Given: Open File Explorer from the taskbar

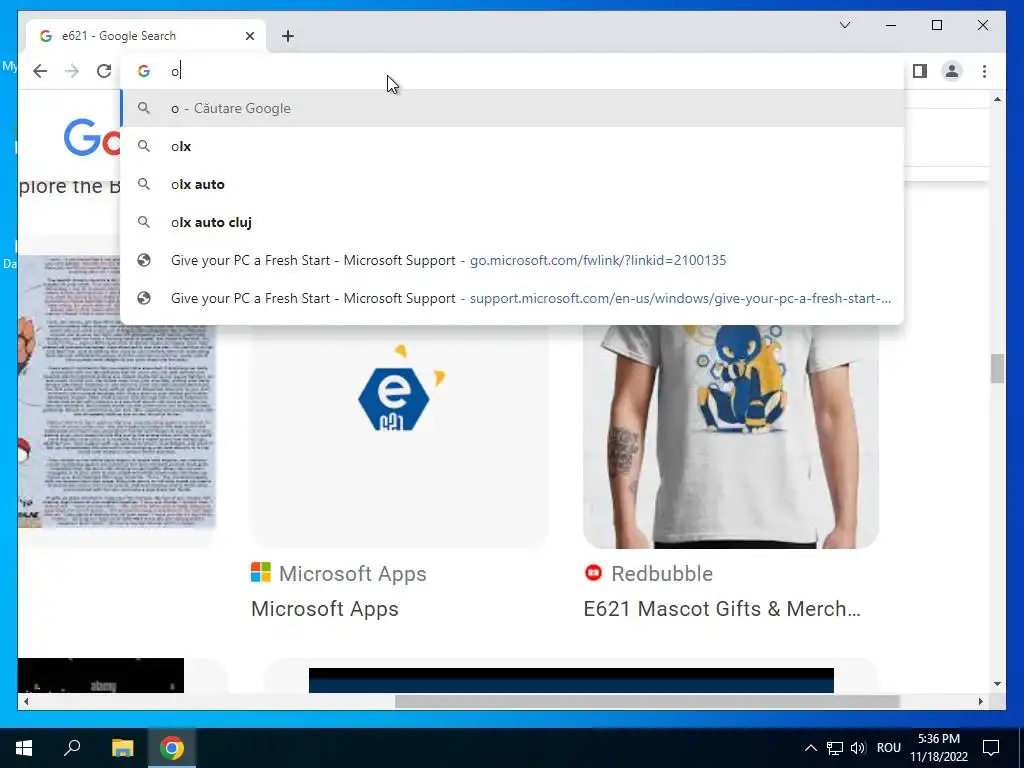Looking at the screenshot, I should coord(122,748).
